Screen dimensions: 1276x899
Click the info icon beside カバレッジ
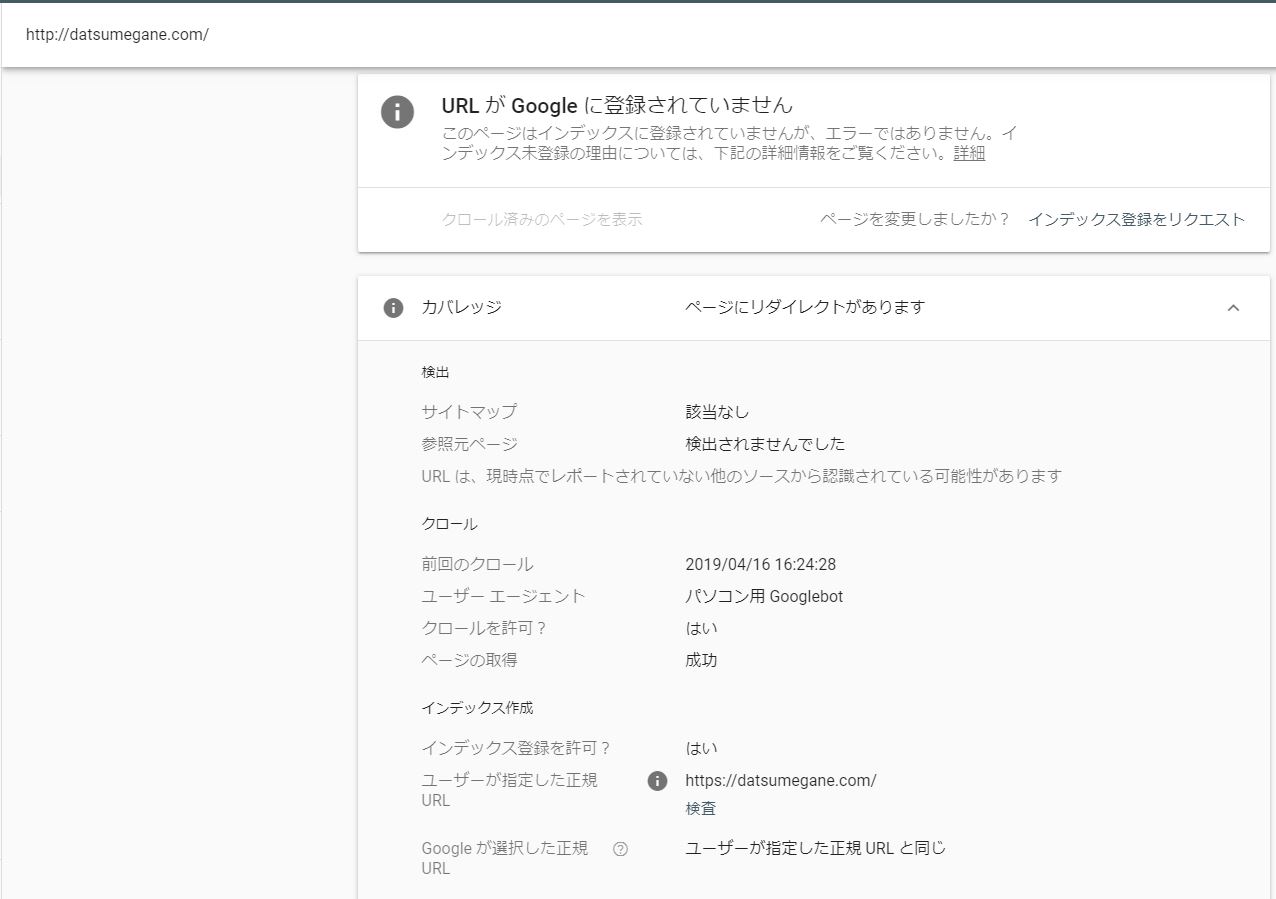(394, 307)
